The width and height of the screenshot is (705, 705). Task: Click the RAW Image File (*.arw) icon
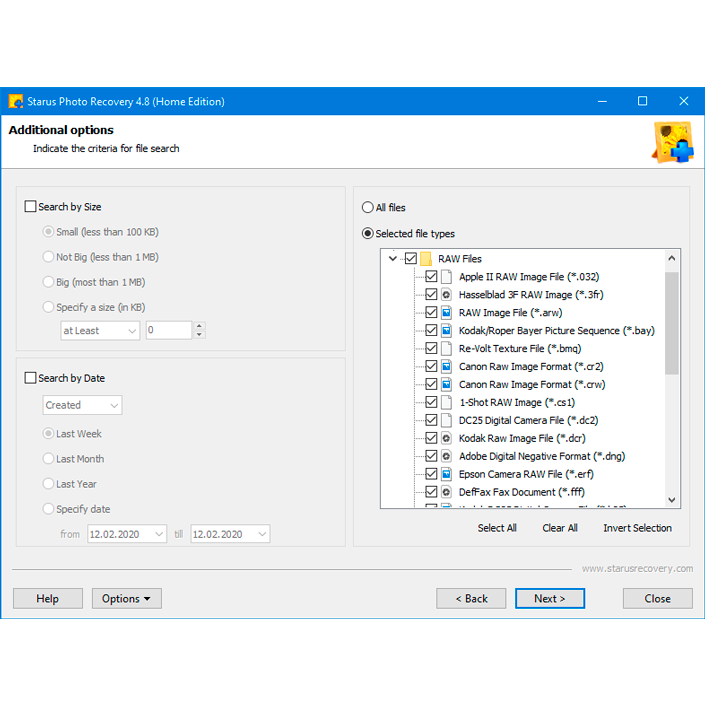click(x=446, y=313)
